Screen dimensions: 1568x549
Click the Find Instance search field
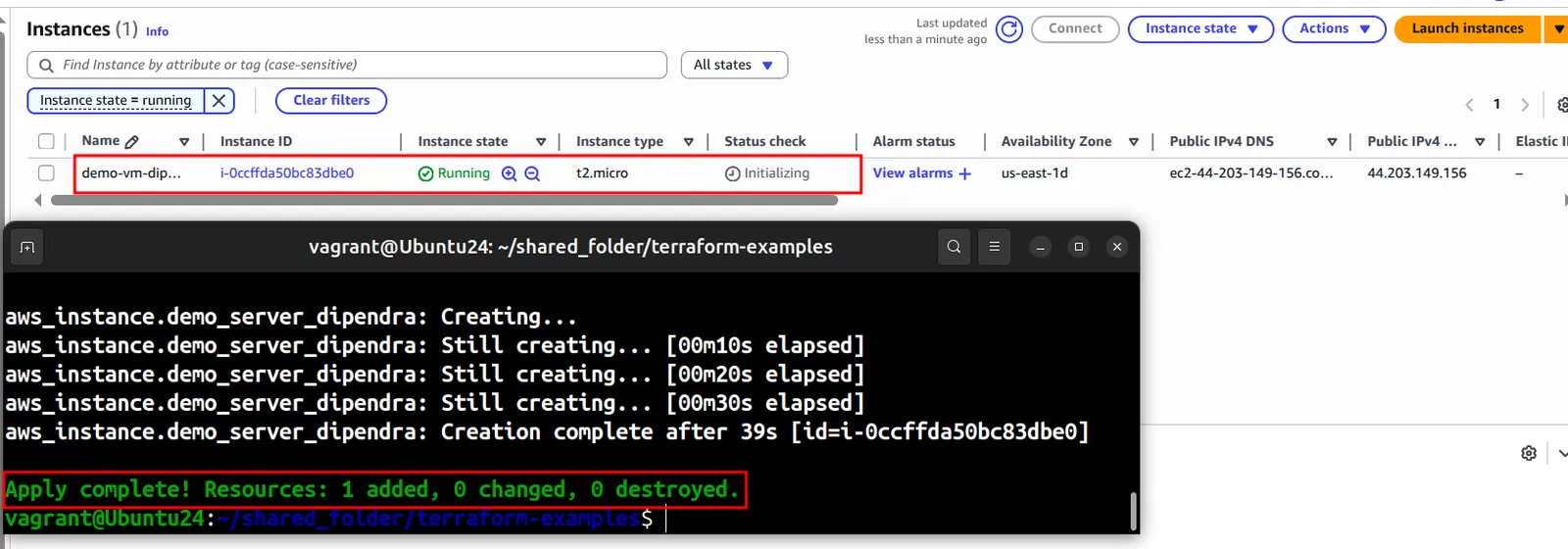(347, 66)
